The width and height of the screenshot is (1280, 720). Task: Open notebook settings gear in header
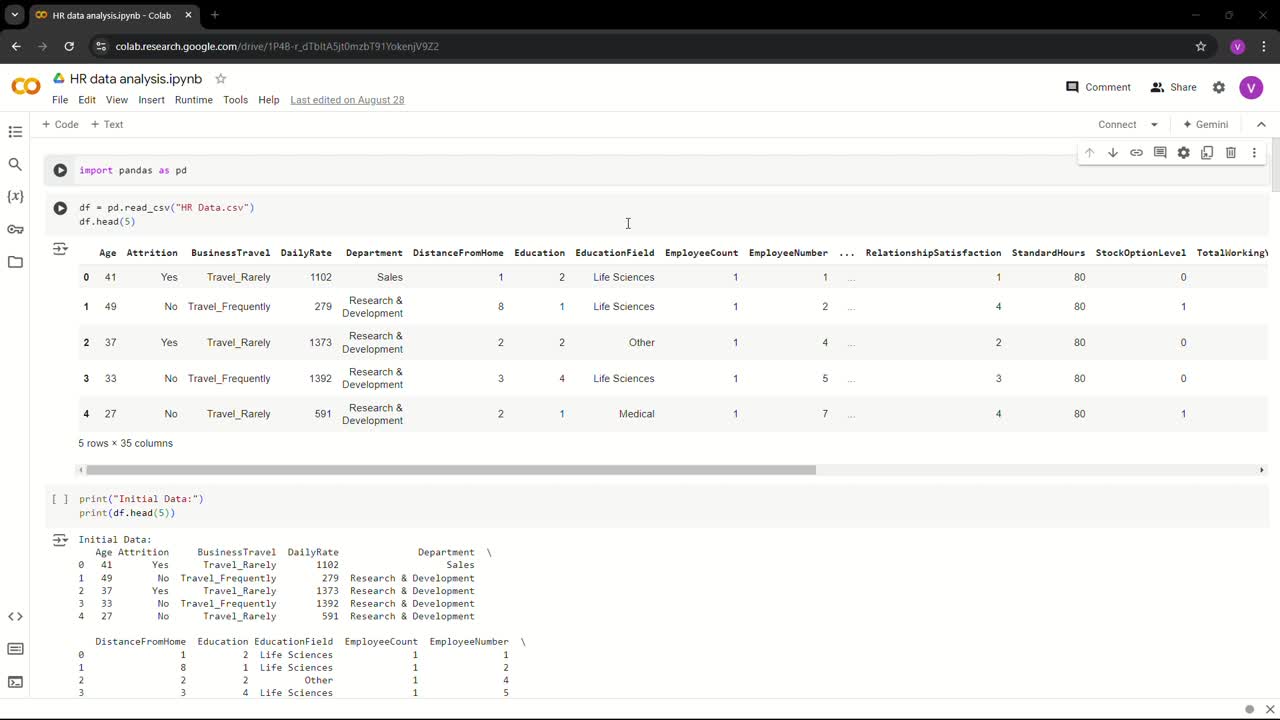[1219, 87]
